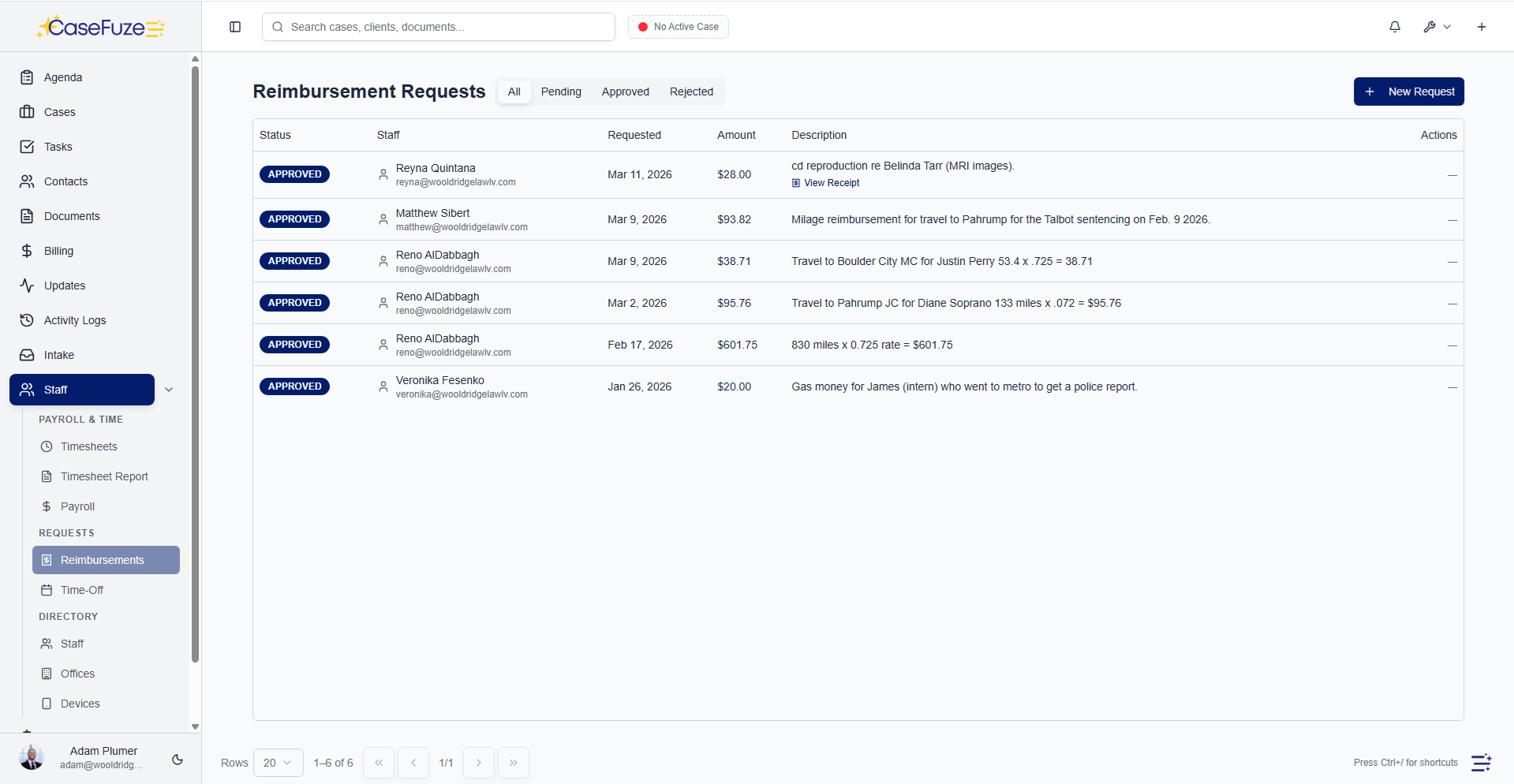Open the Timesheets section
This screenshot has width=1514, height=784.
(x=88, y=446)
